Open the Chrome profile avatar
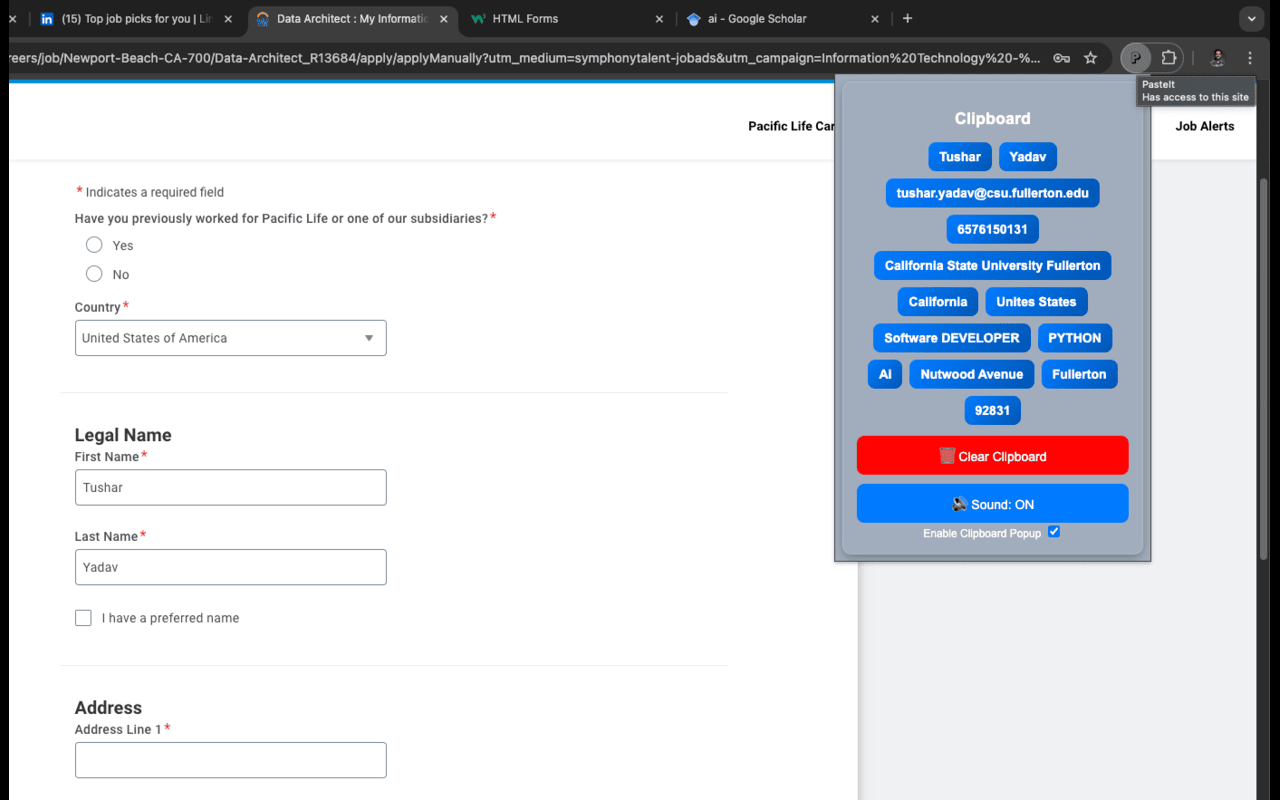Screen dimensions: 1280x800 pos(1217,58)
